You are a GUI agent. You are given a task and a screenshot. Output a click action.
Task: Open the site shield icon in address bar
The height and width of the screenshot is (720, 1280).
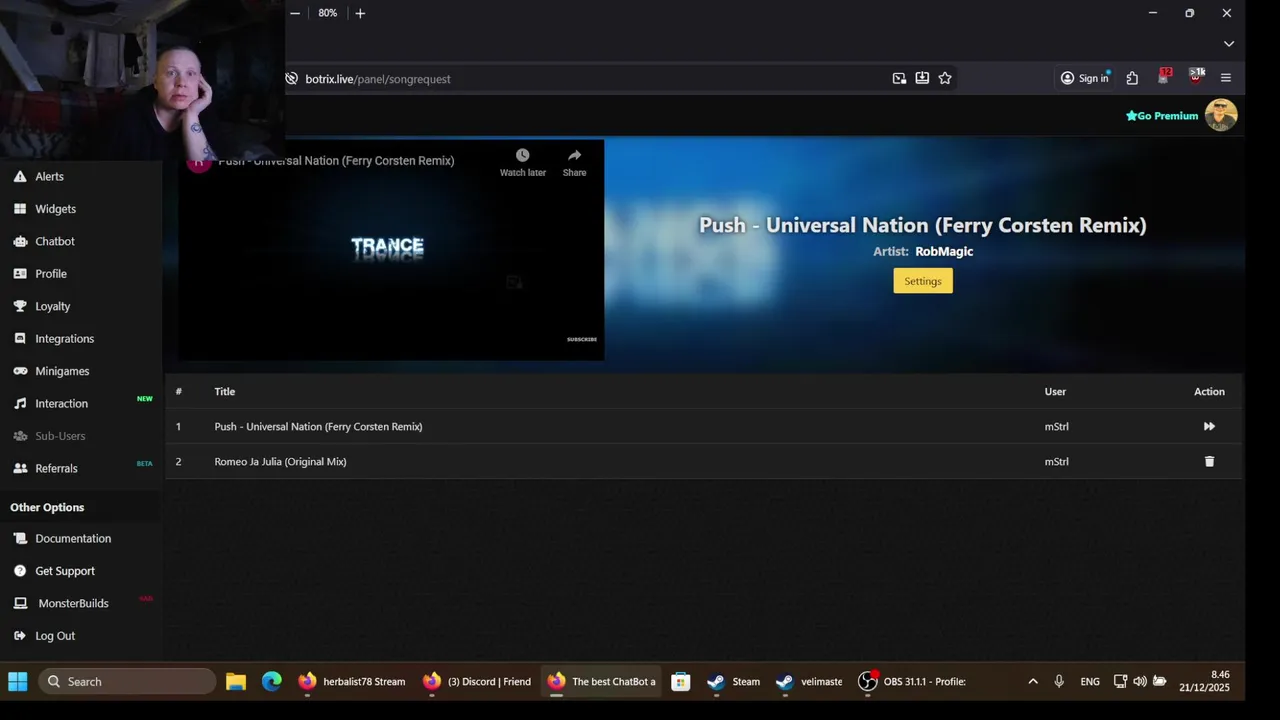click(x=292, y=78)
